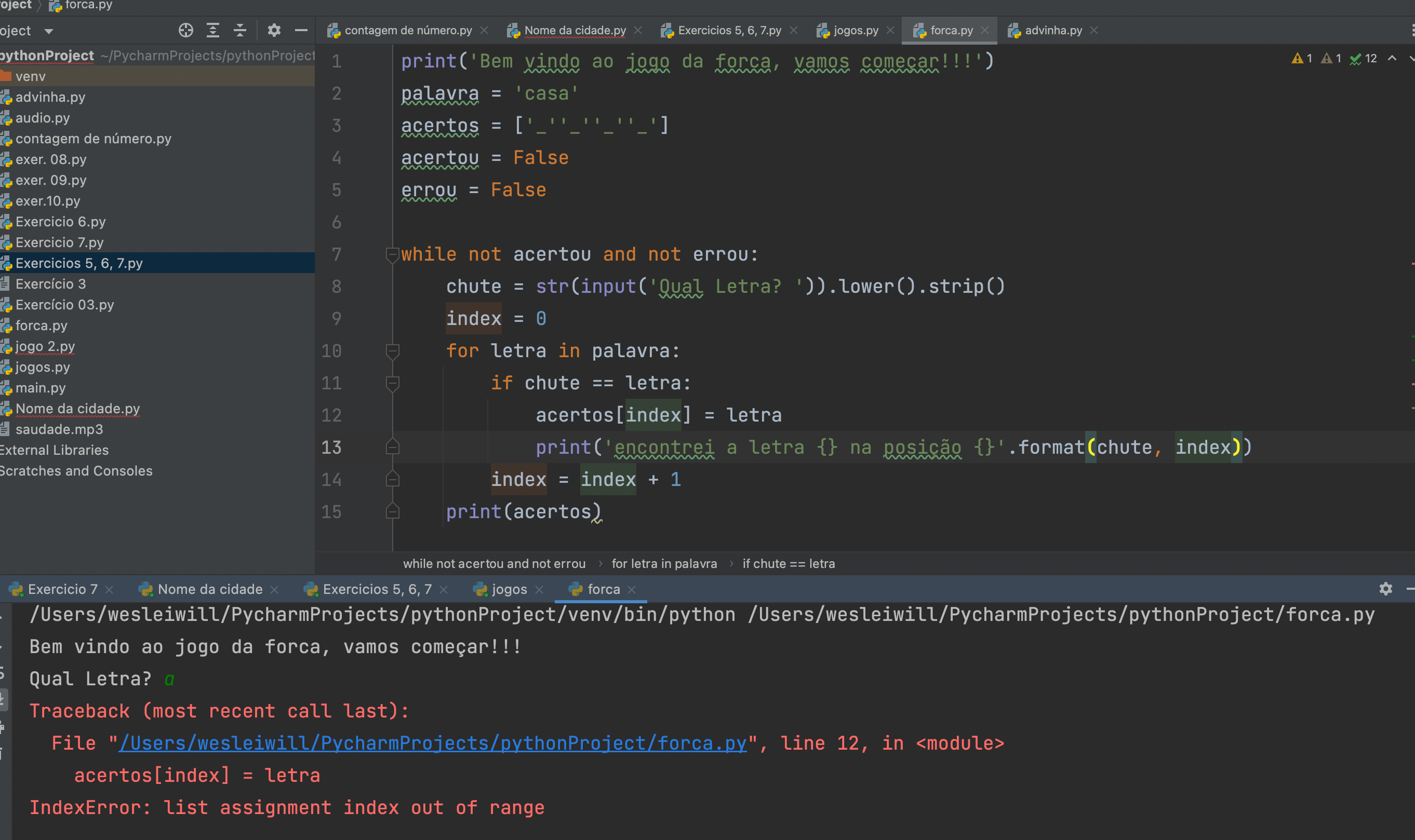Click fold end marker at line 13
1415x840 pixels.
(x=392, y=447)
